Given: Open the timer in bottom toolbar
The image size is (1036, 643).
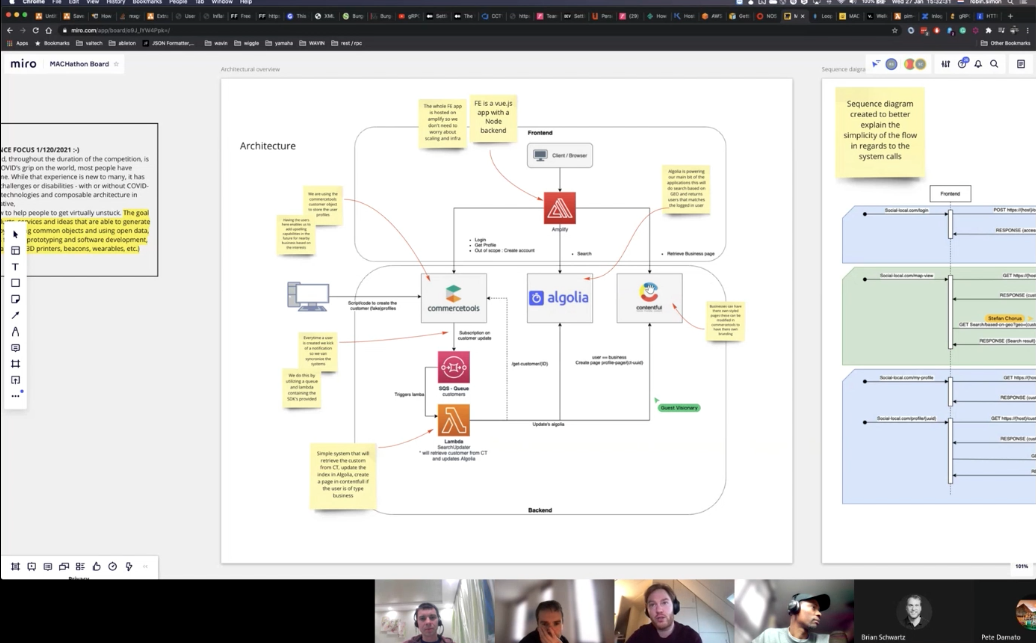Looking at the screenshot, I should click(x=112, y=566).
